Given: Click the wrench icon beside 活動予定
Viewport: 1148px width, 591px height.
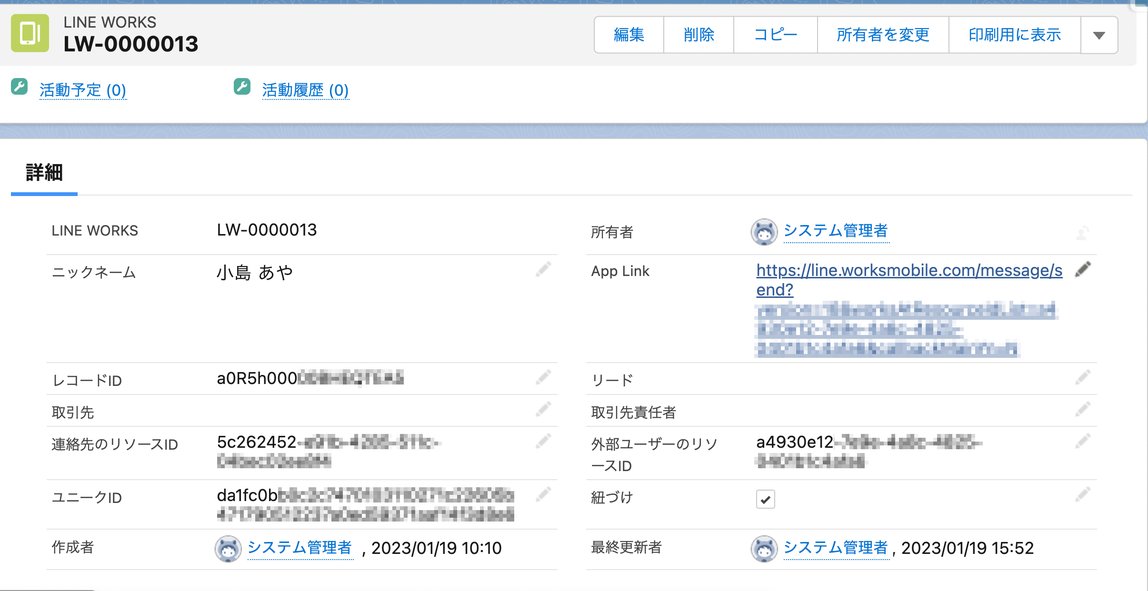Looking at the screenshot, I should pos(20,88).
